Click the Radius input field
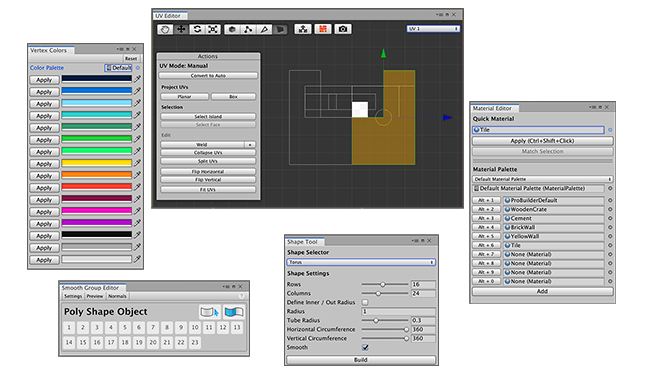Screen dimensions: 647x378 coord(398,312)
